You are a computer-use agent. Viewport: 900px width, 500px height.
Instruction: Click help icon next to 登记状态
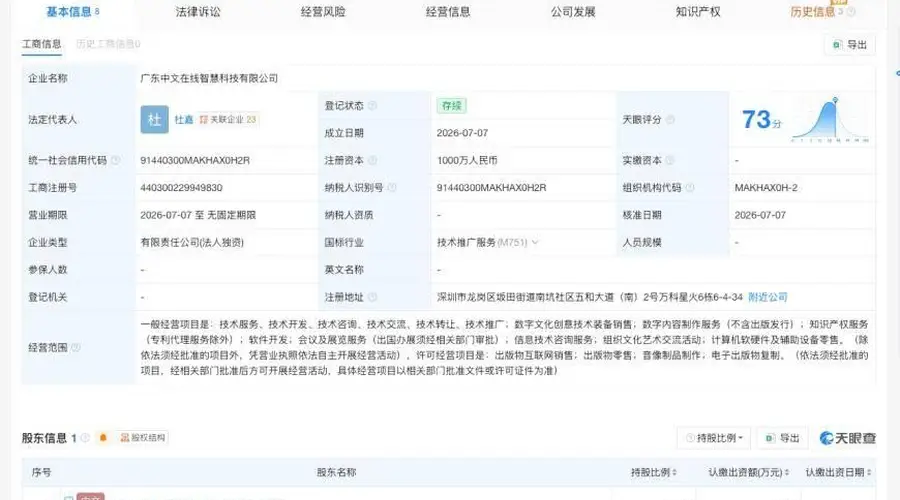[x=373, y=106]
